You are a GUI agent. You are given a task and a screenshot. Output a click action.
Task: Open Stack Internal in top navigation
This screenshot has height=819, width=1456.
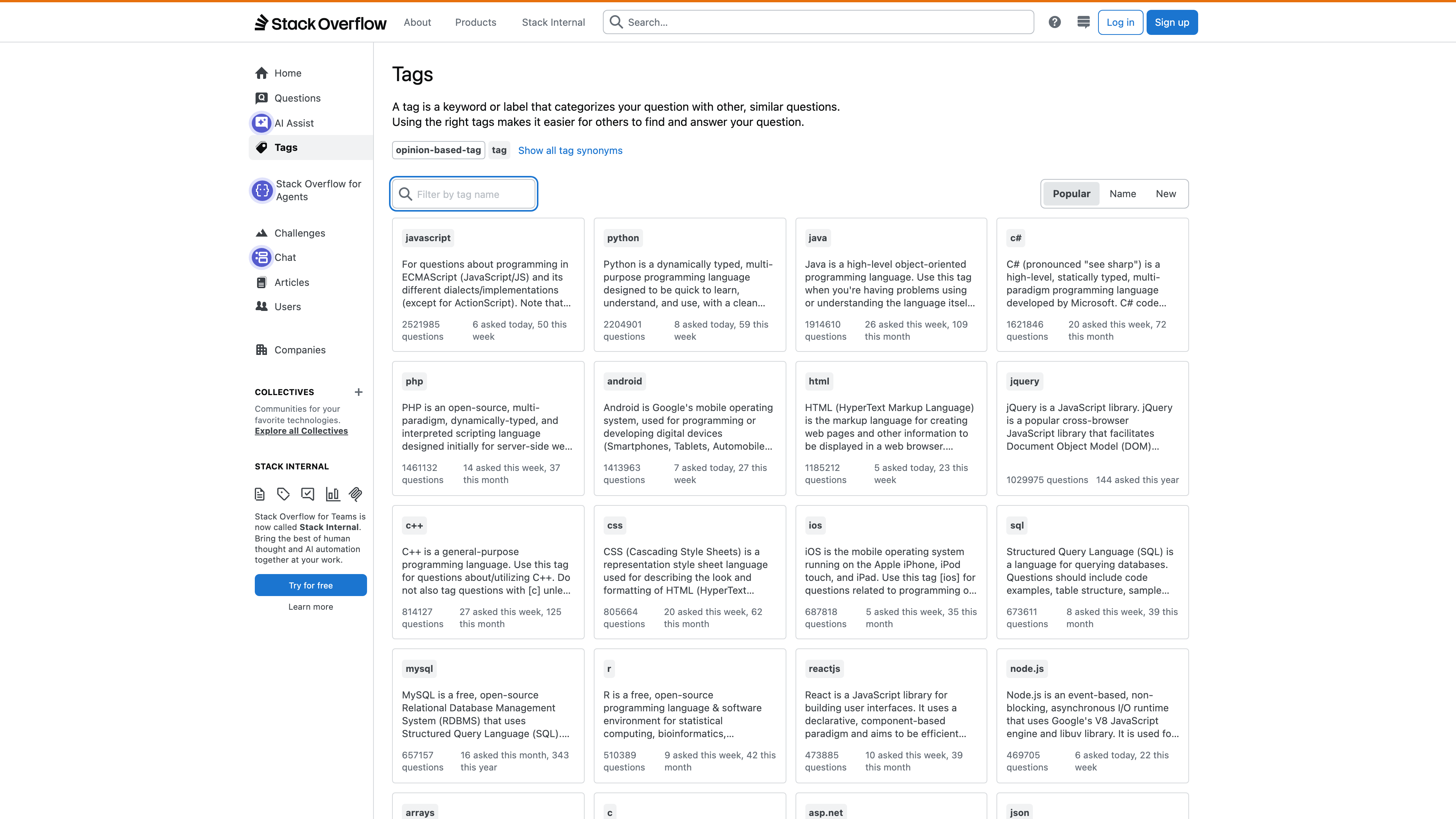coord(553,22)
